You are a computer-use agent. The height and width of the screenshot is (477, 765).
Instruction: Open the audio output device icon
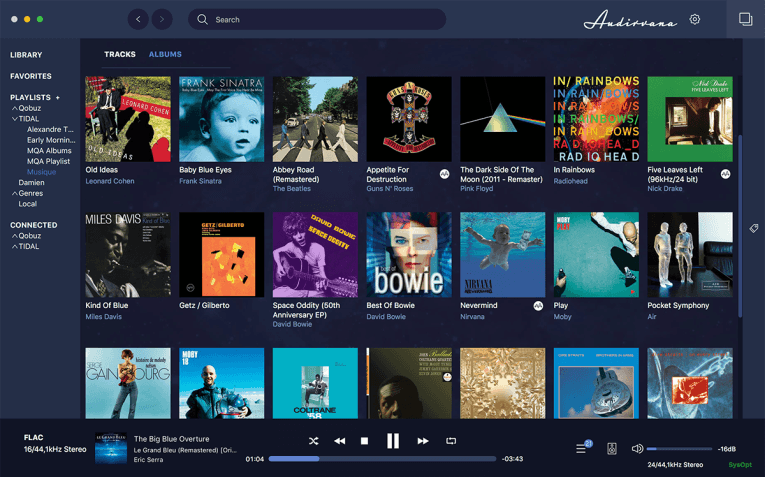coord(612,449)
